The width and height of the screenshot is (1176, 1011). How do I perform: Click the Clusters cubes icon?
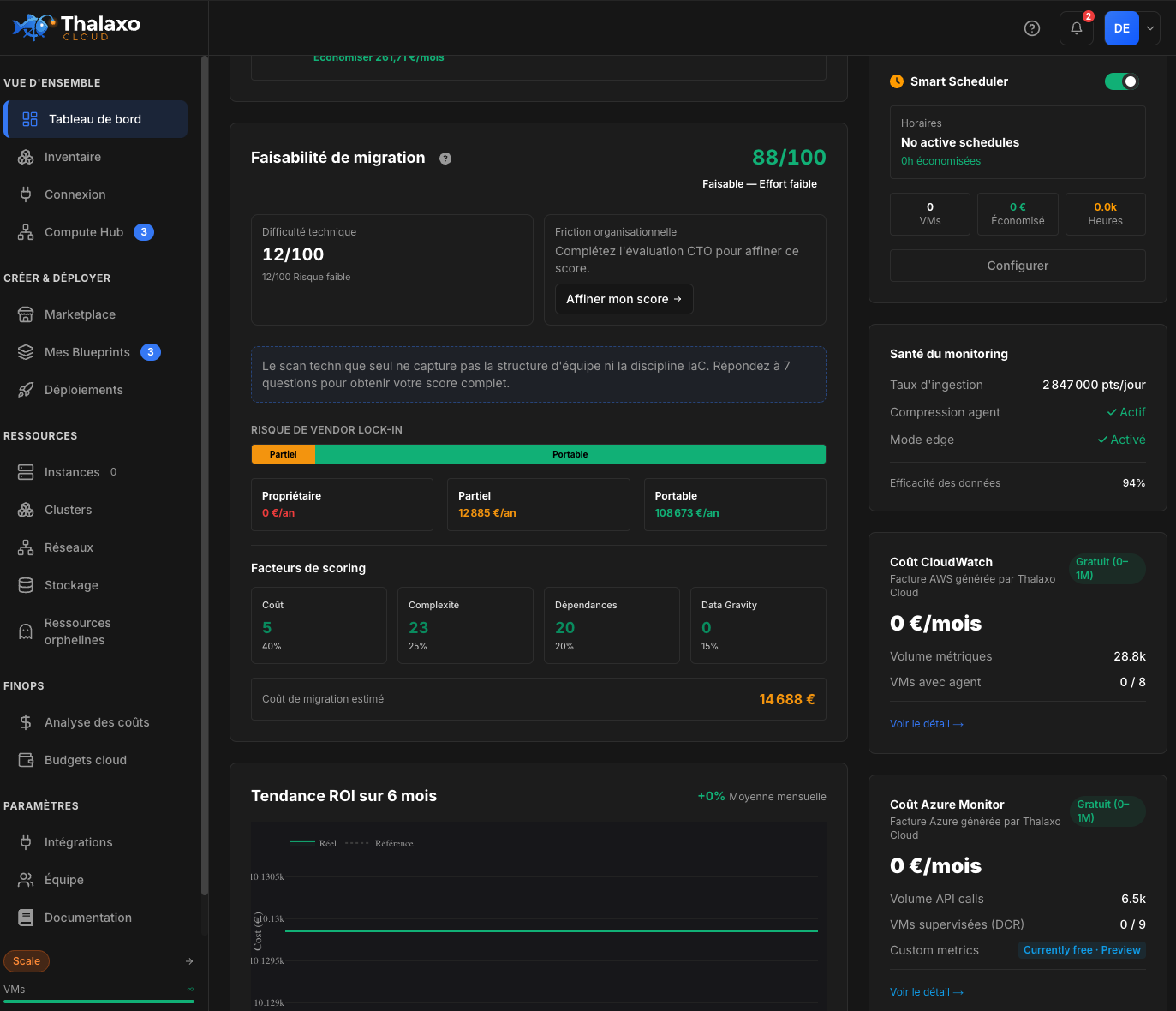click(x=26, y=510)
